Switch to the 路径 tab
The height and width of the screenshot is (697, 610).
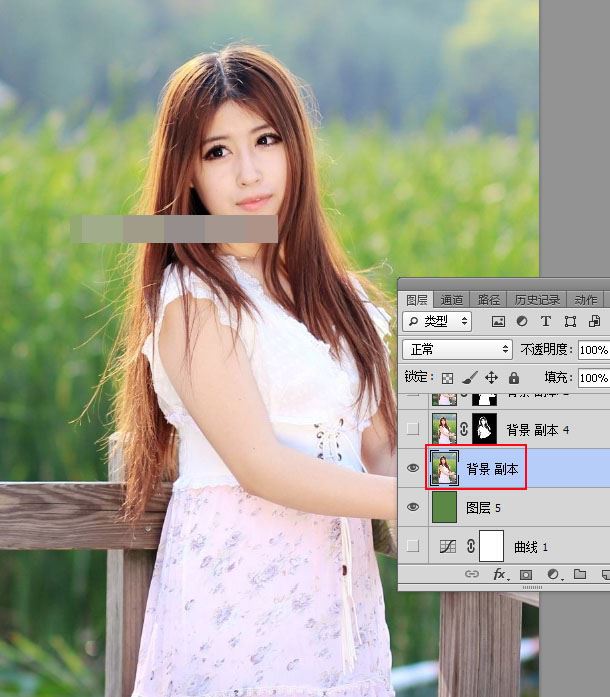pos(489,300)
